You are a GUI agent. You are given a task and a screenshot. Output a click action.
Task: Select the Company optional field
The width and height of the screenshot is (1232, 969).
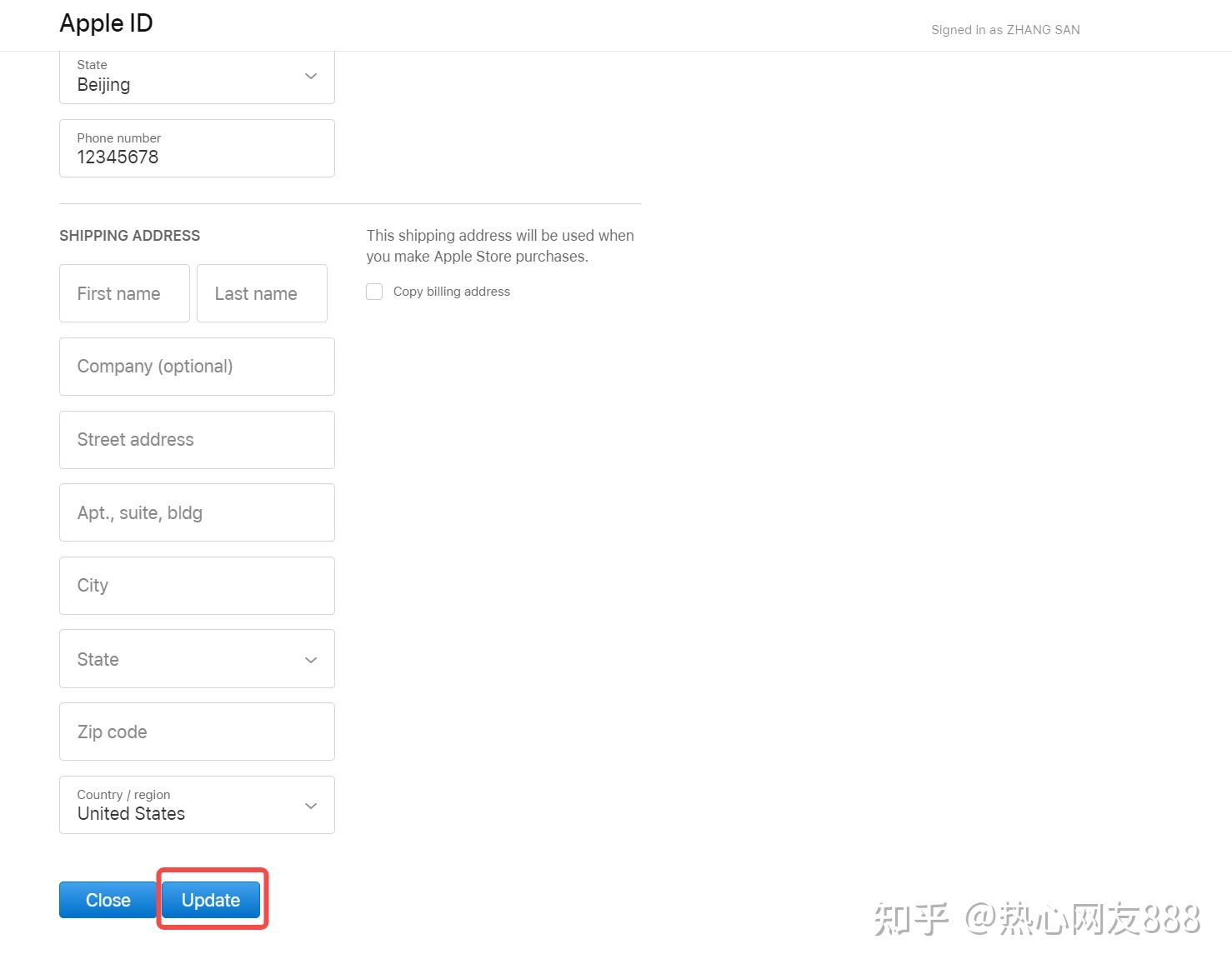pos(197,367)
